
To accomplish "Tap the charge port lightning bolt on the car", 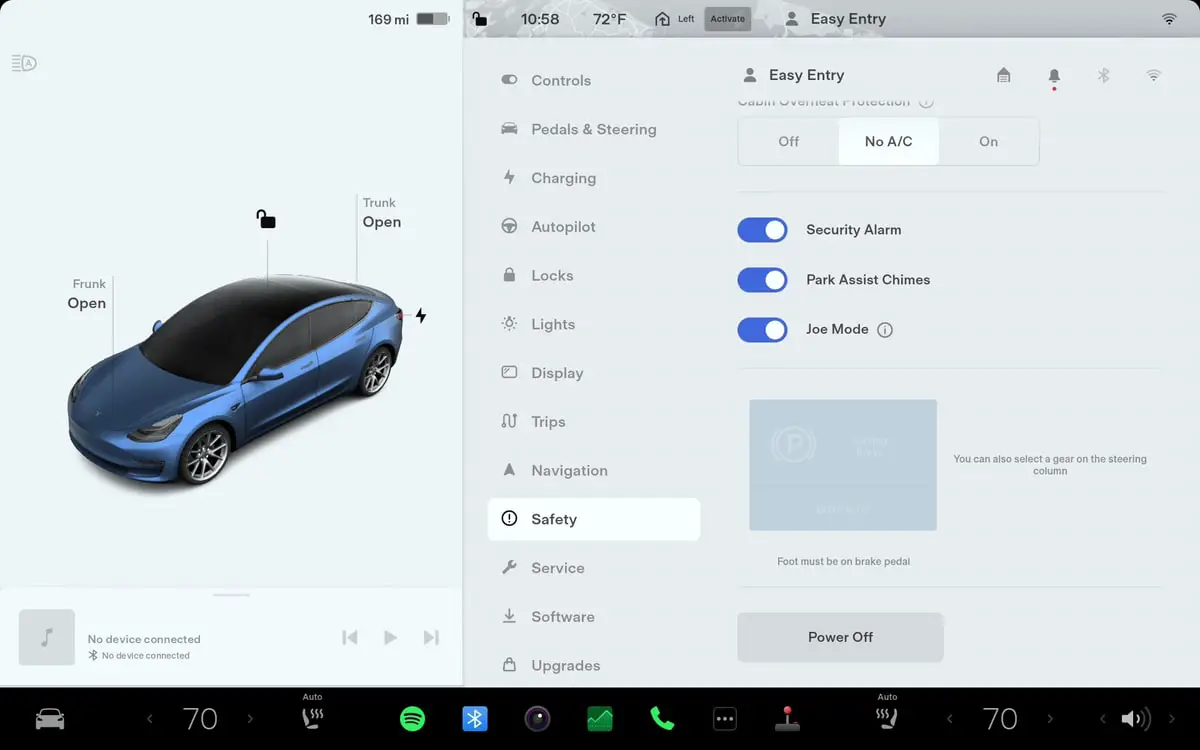I will (x=420, y=314).
